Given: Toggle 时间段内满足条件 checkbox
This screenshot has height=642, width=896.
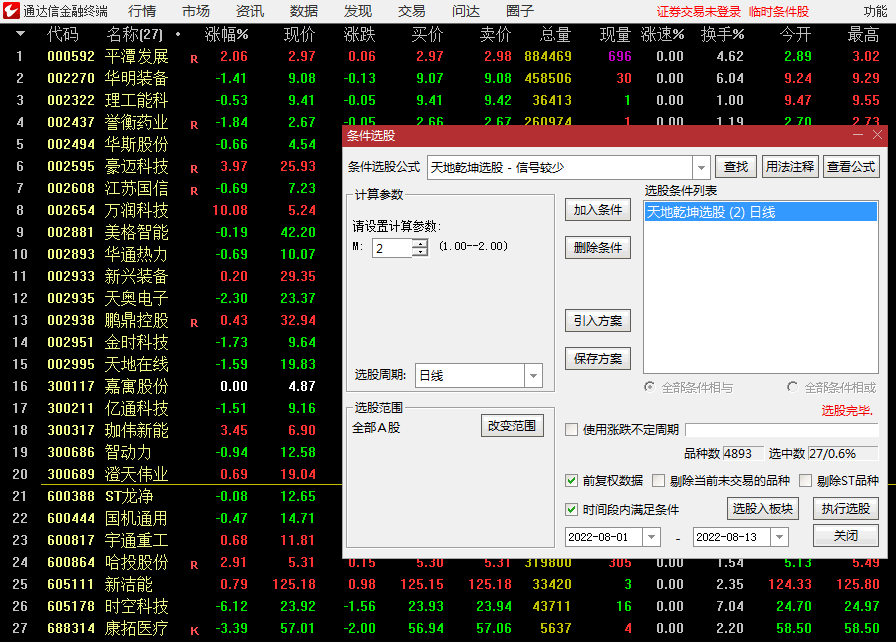Looking at the screenshot, I should [x=571, y=509].
